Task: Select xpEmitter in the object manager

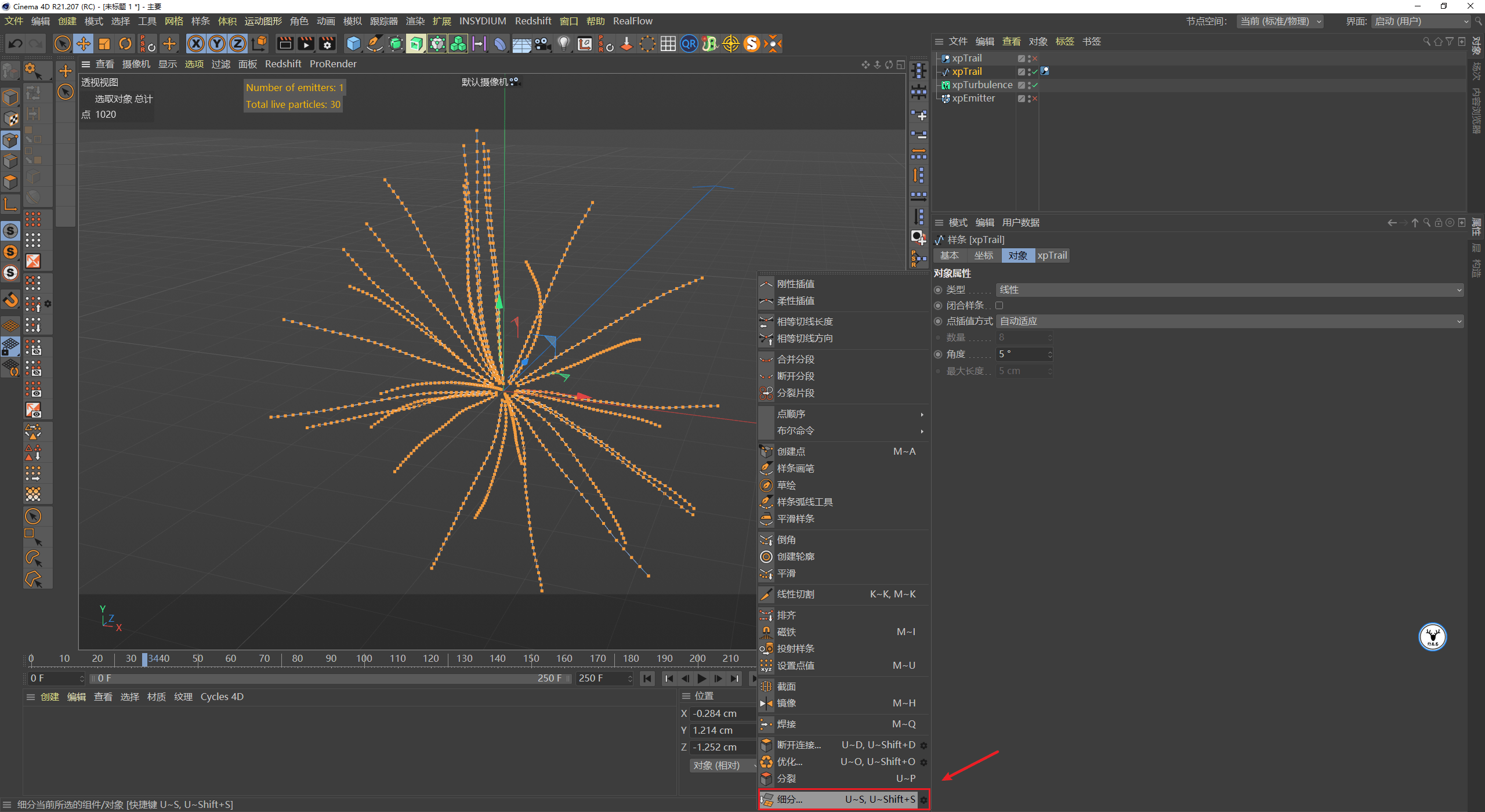Action: [973, 98]
